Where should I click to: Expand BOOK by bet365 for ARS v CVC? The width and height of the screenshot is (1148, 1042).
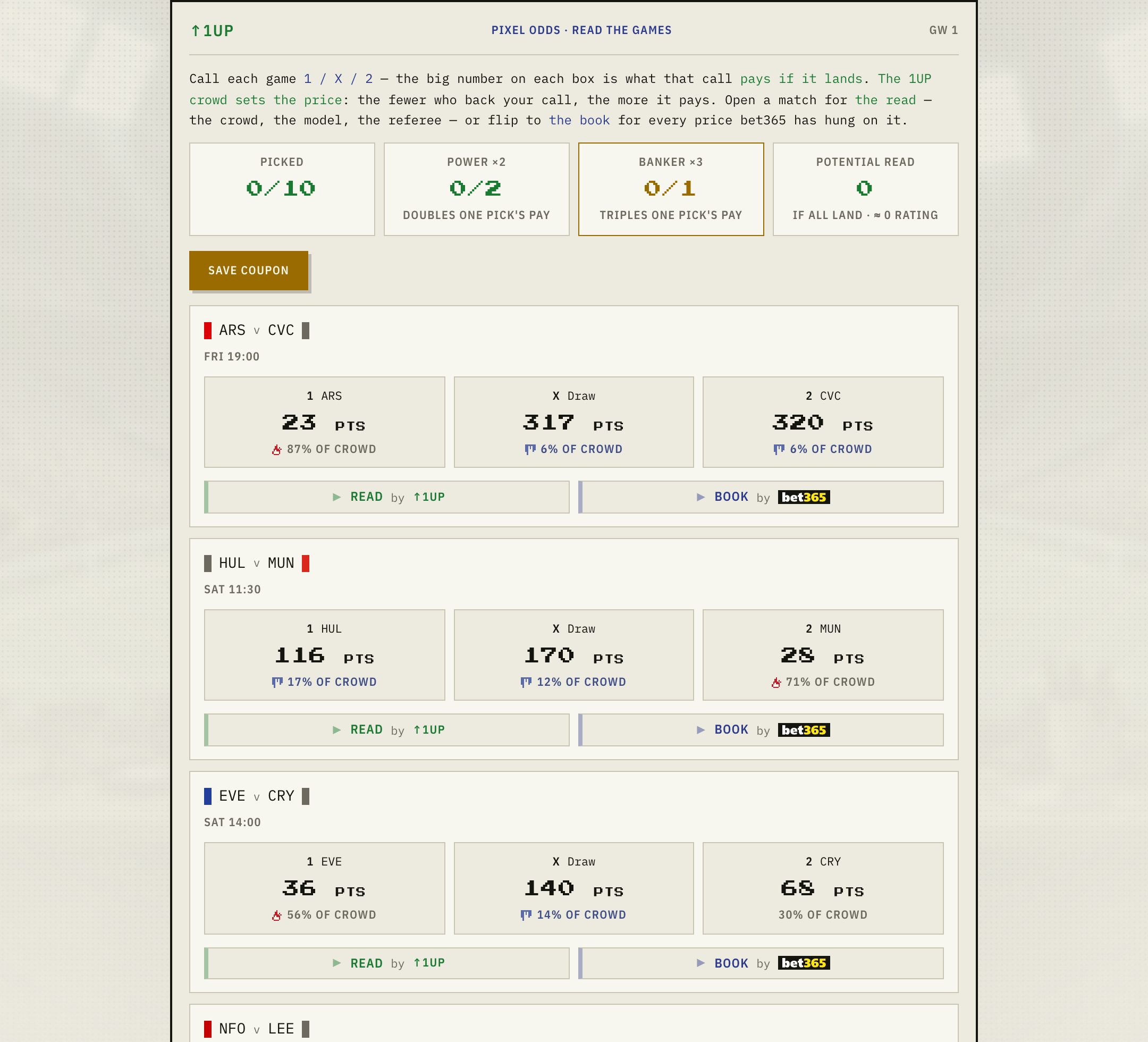(x=761, y=498)
